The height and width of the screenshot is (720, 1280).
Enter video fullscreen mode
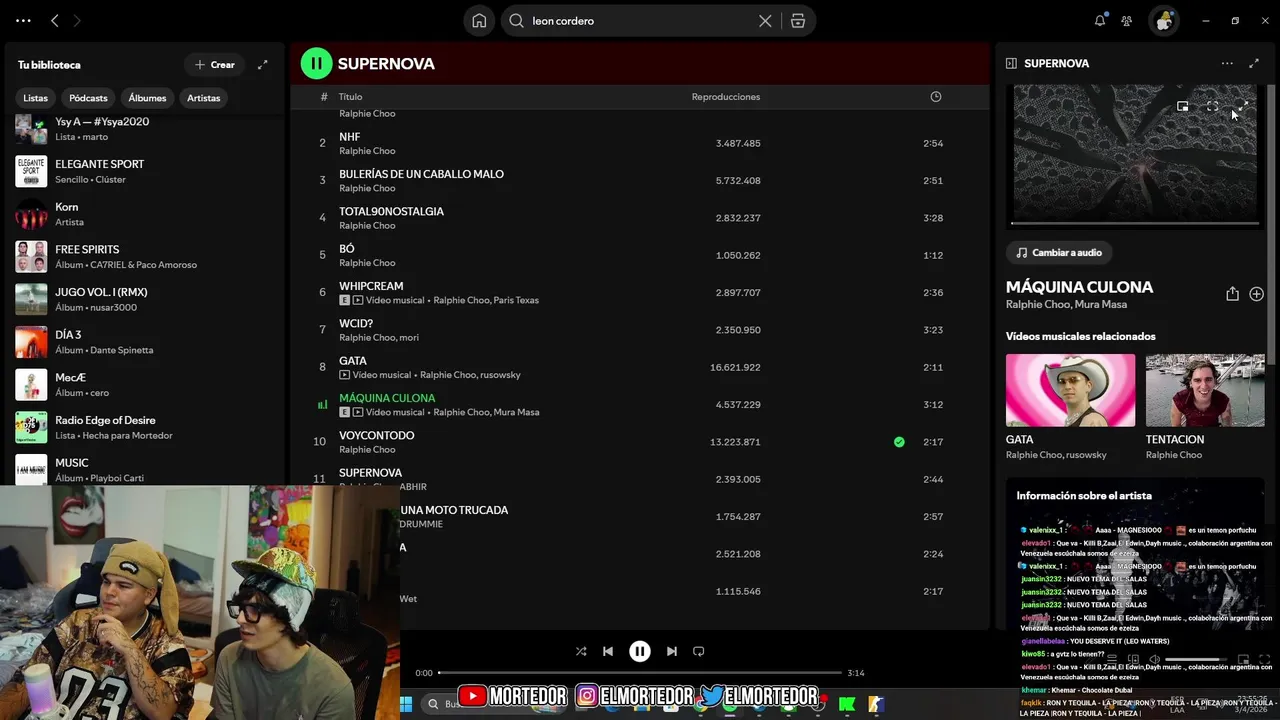coord(1212,106)
